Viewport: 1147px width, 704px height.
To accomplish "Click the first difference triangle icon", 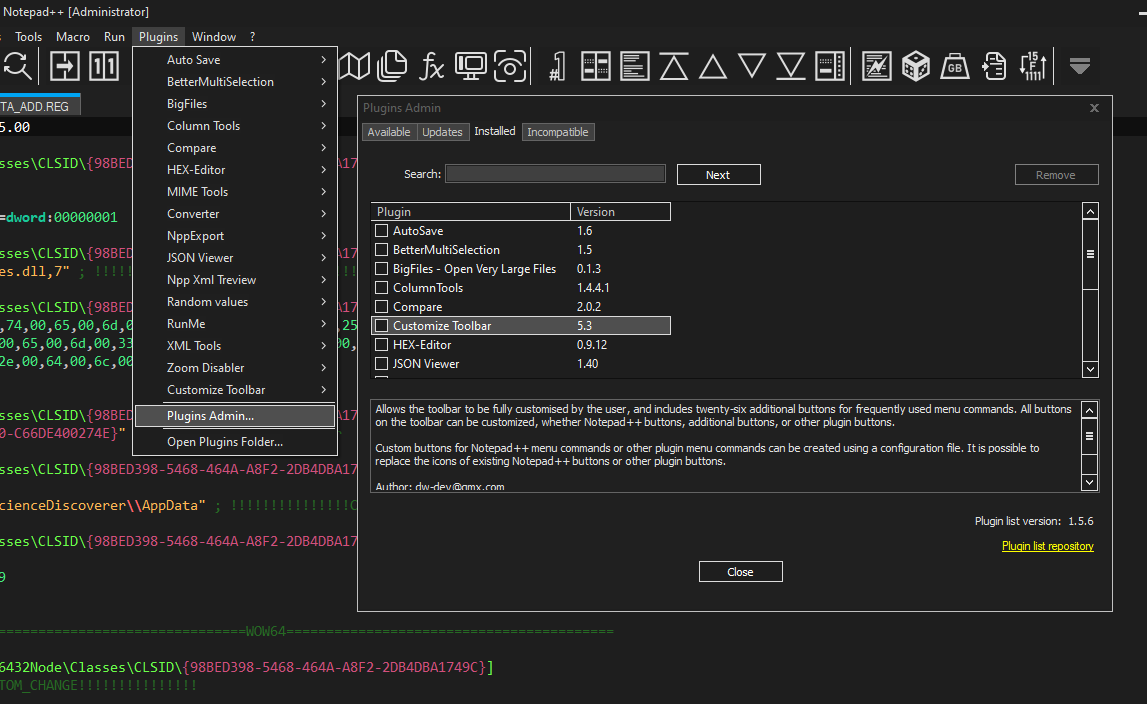I will (x=674, y=66).
